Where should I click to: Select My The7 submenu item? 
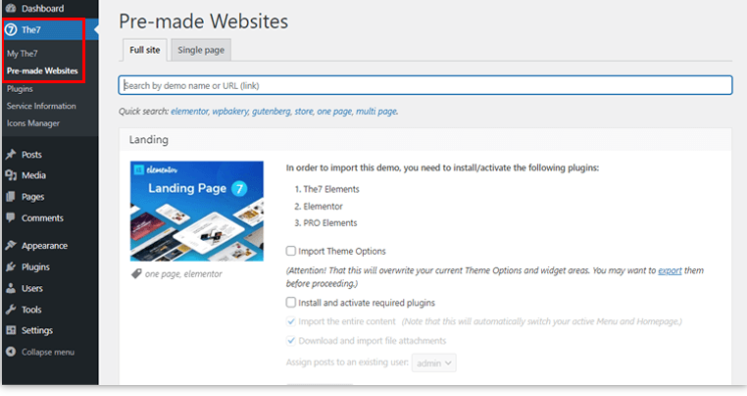tap(22, 53)
